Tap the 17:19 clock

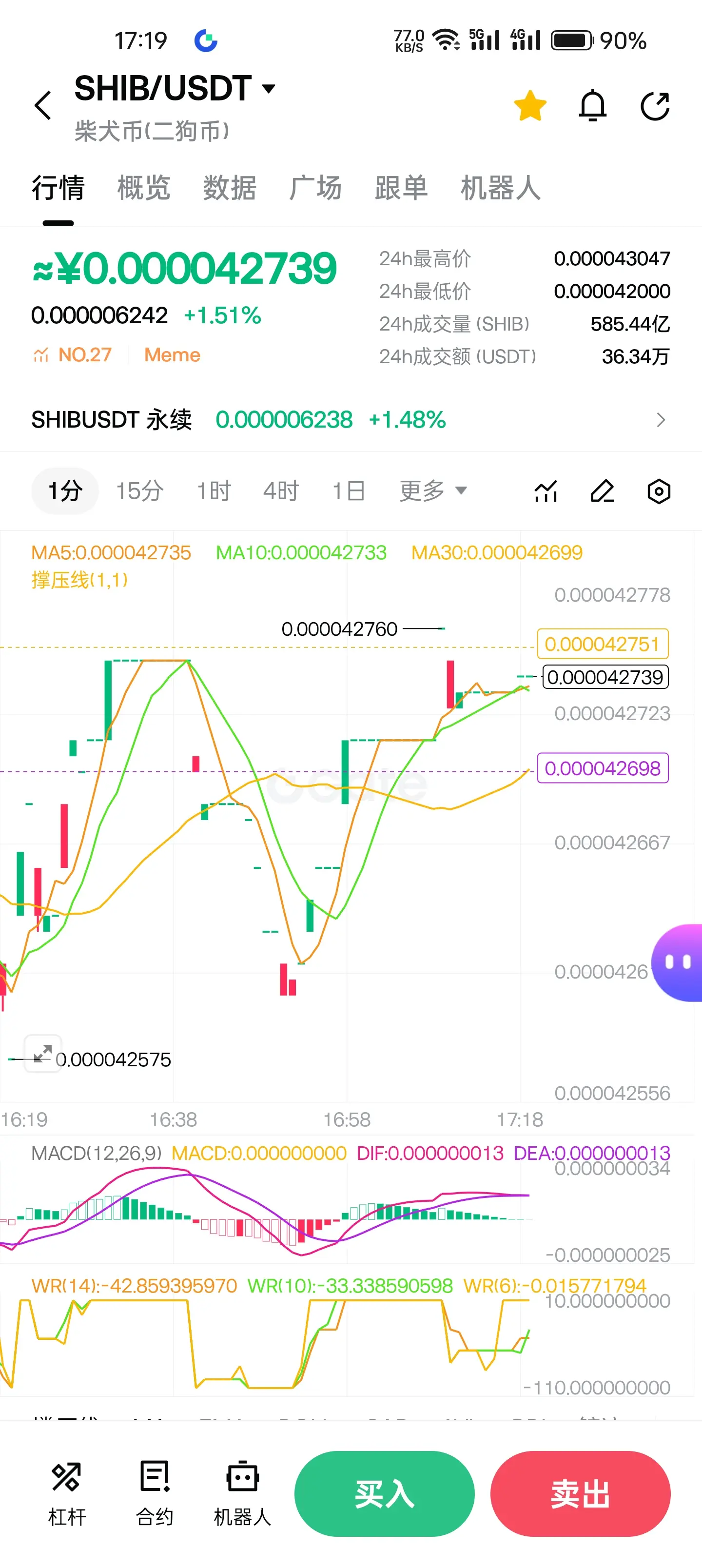[140, 41]
